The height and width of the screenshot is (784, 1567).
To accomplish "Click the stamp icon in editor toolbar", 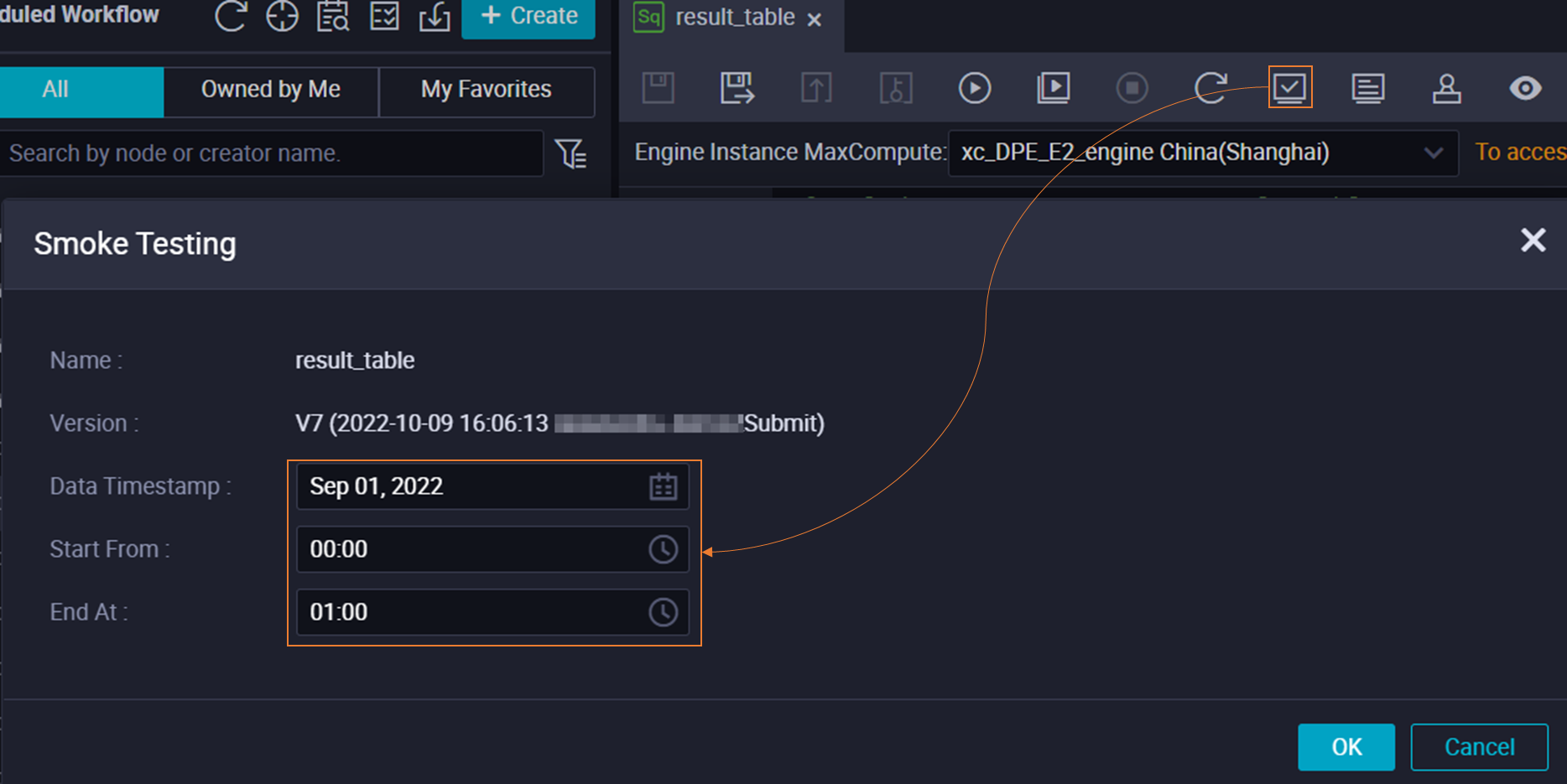I will point(1447,88).
